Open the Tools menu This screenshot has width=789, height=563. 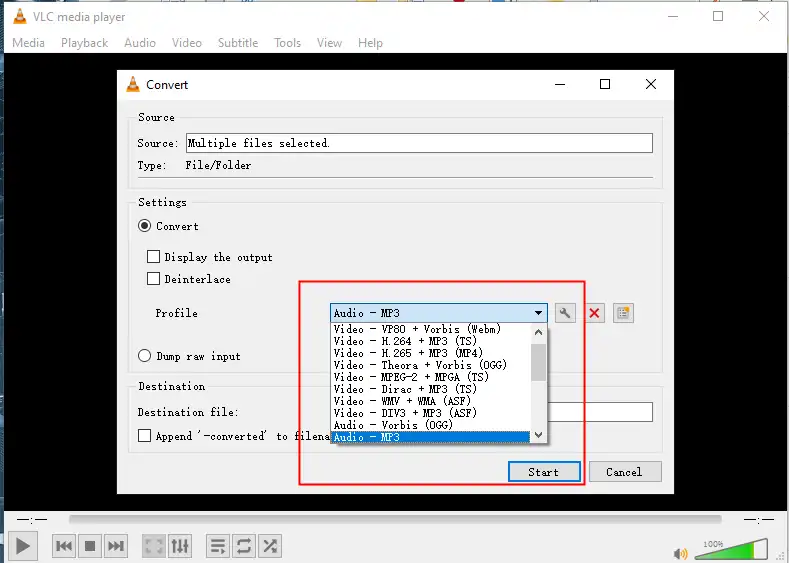(x=287, y=43)
